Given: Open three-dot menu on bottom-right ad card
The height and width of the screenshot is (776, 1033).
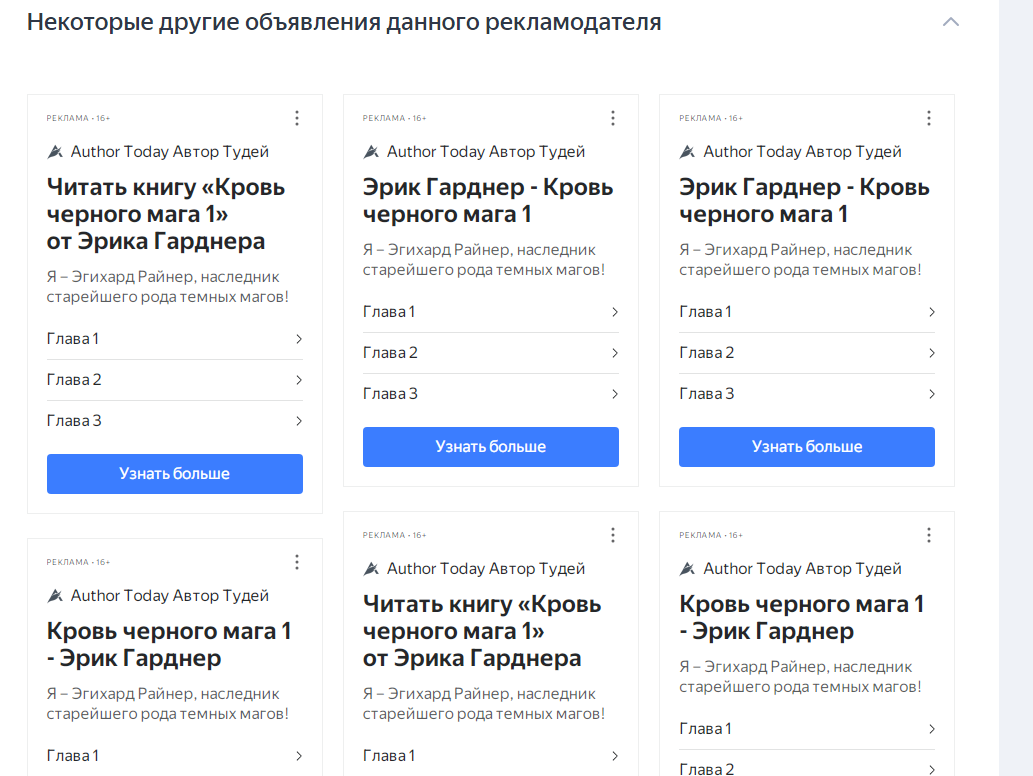Looking at the screenshot, I should click(929, 535).
